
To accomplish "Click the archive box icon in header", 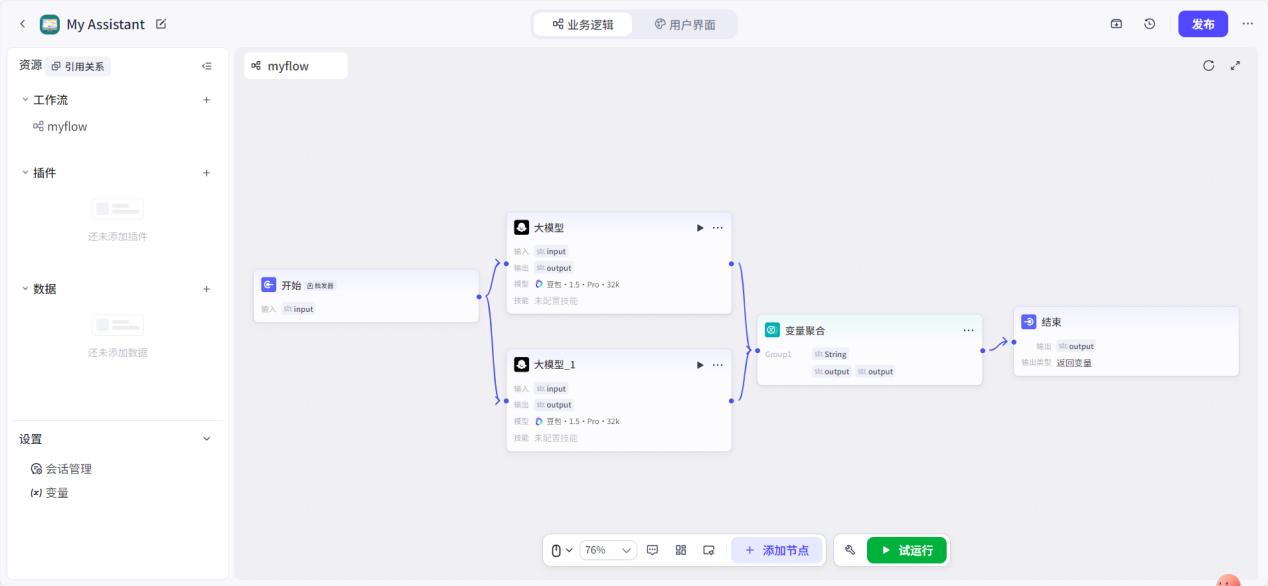I will pyautogui.click(x=1117, y=24).
